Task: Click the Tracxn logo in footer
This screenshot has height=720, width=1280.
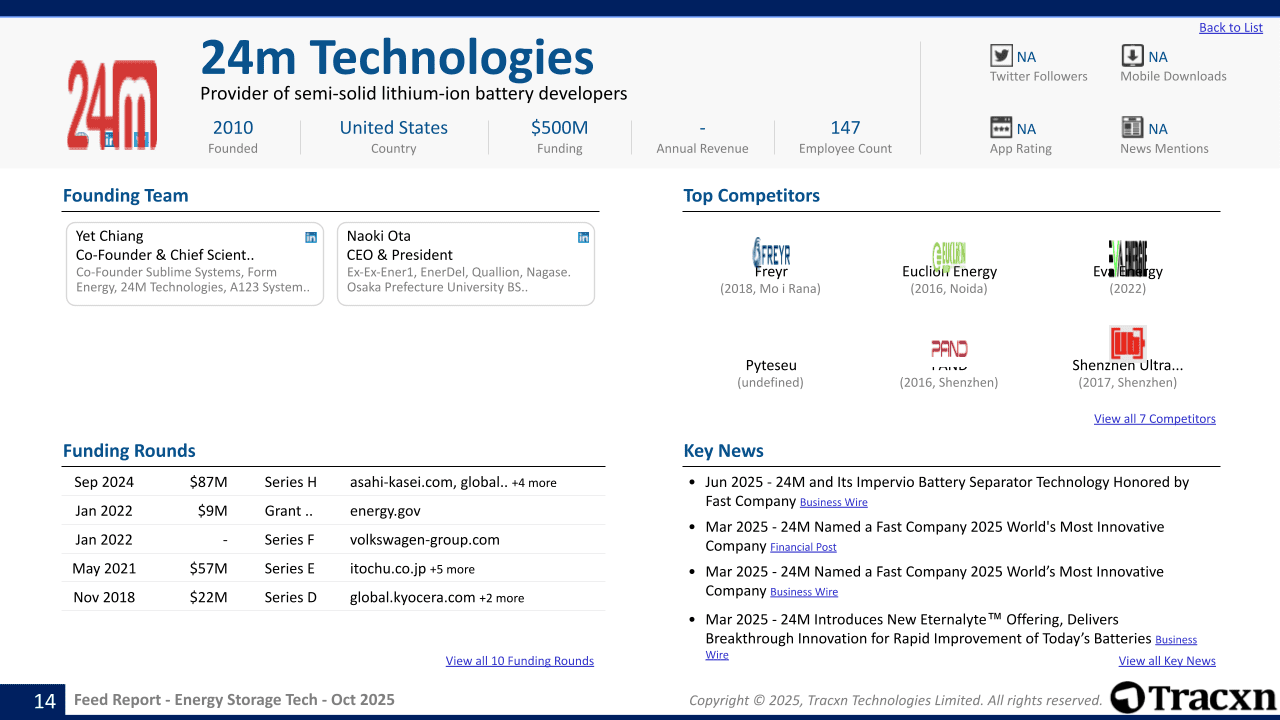Action: pyautogui.click(x=1193, y=697)
